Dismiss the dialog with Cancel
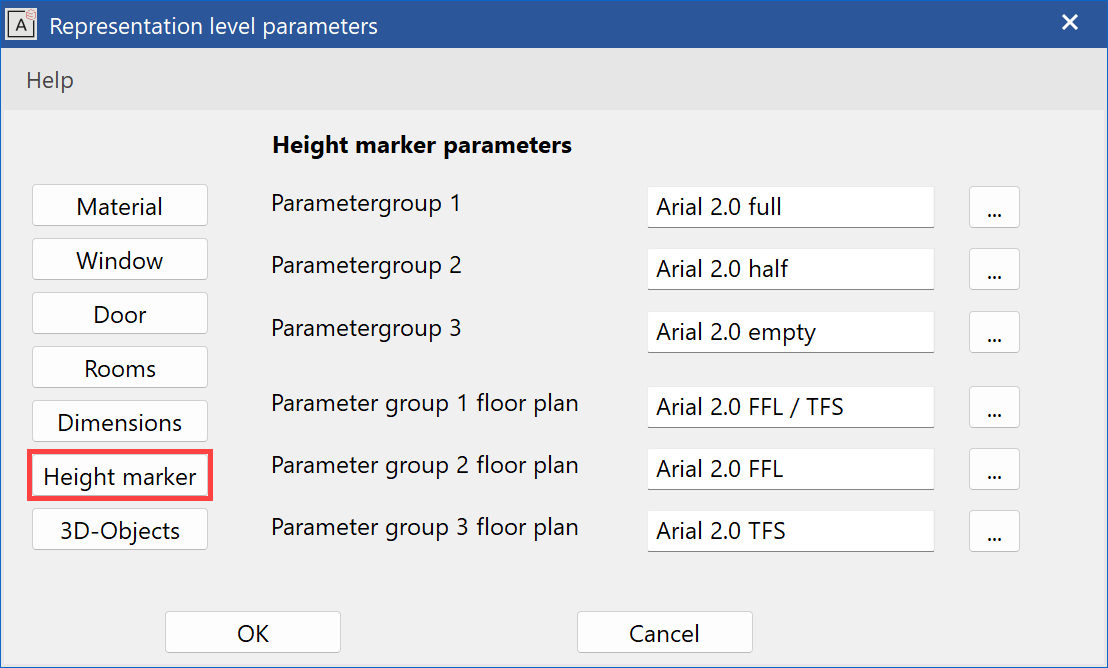 tap(664, 632)
